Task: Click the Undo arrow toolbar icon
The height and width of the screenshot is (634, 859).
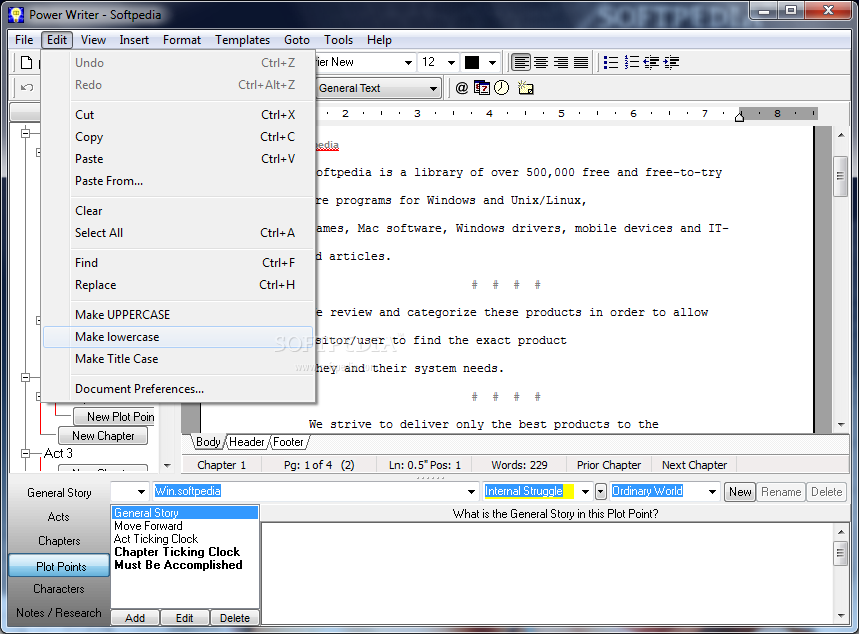Action: (27, 88)
